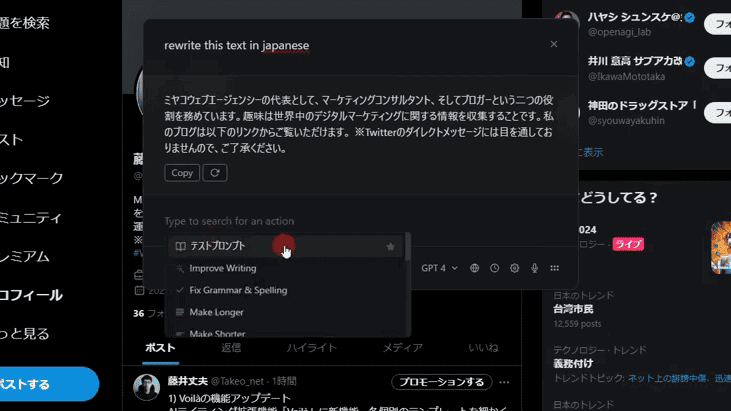Choose the Make Shorter action
Screen dimensions: 731x411
click(x=285, y=333)
